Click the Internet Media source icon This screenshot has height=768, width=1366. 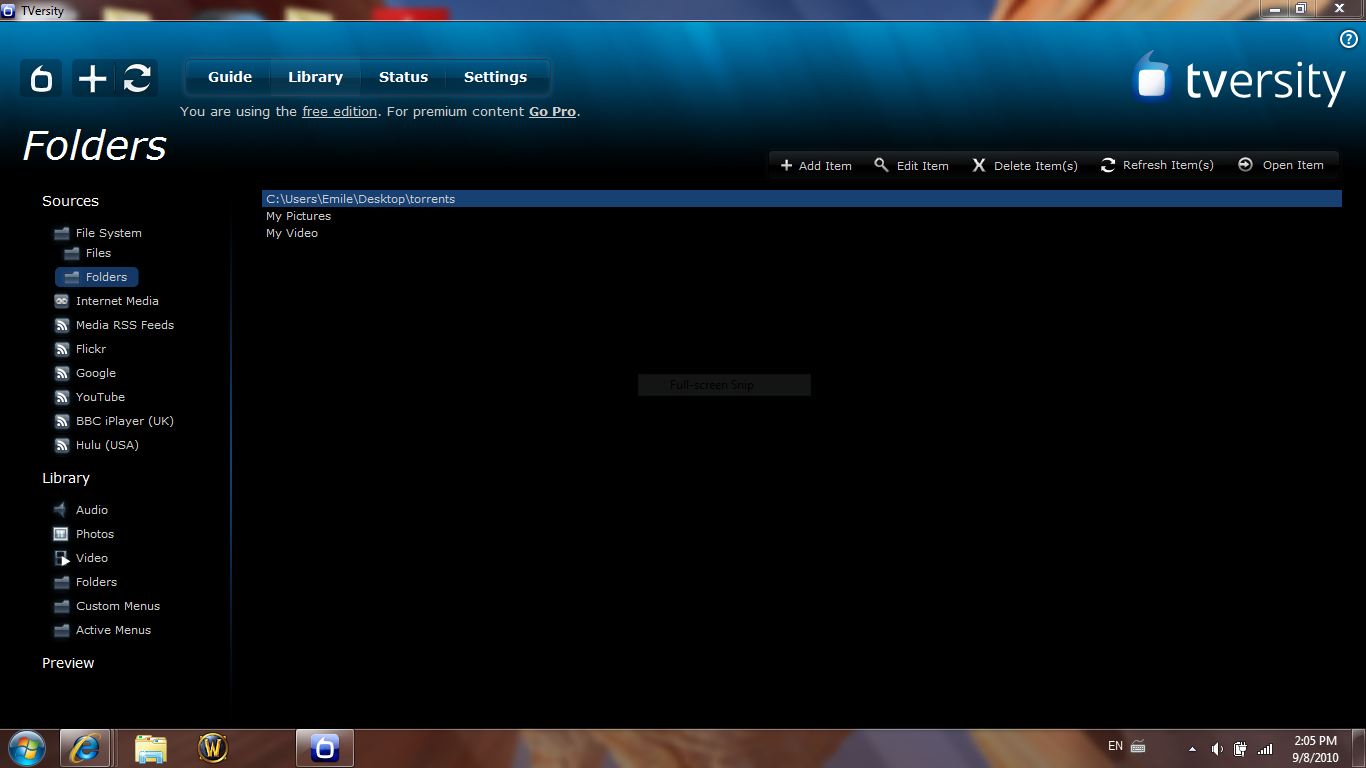click(61, 300)
